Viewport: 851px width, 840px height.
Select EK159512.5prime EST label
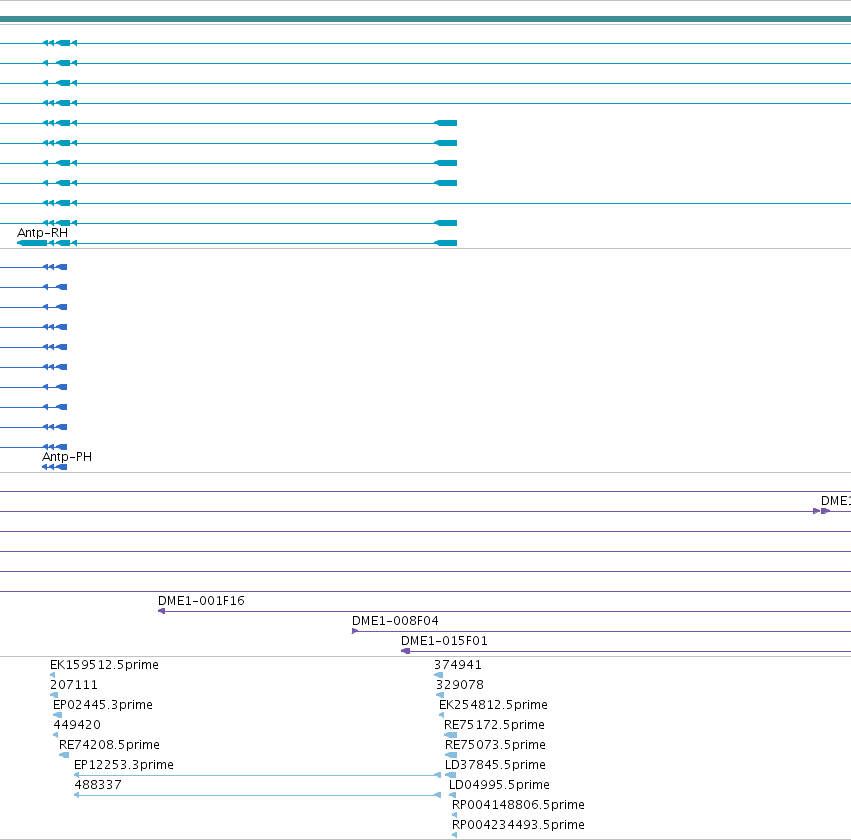coord(104,665)
